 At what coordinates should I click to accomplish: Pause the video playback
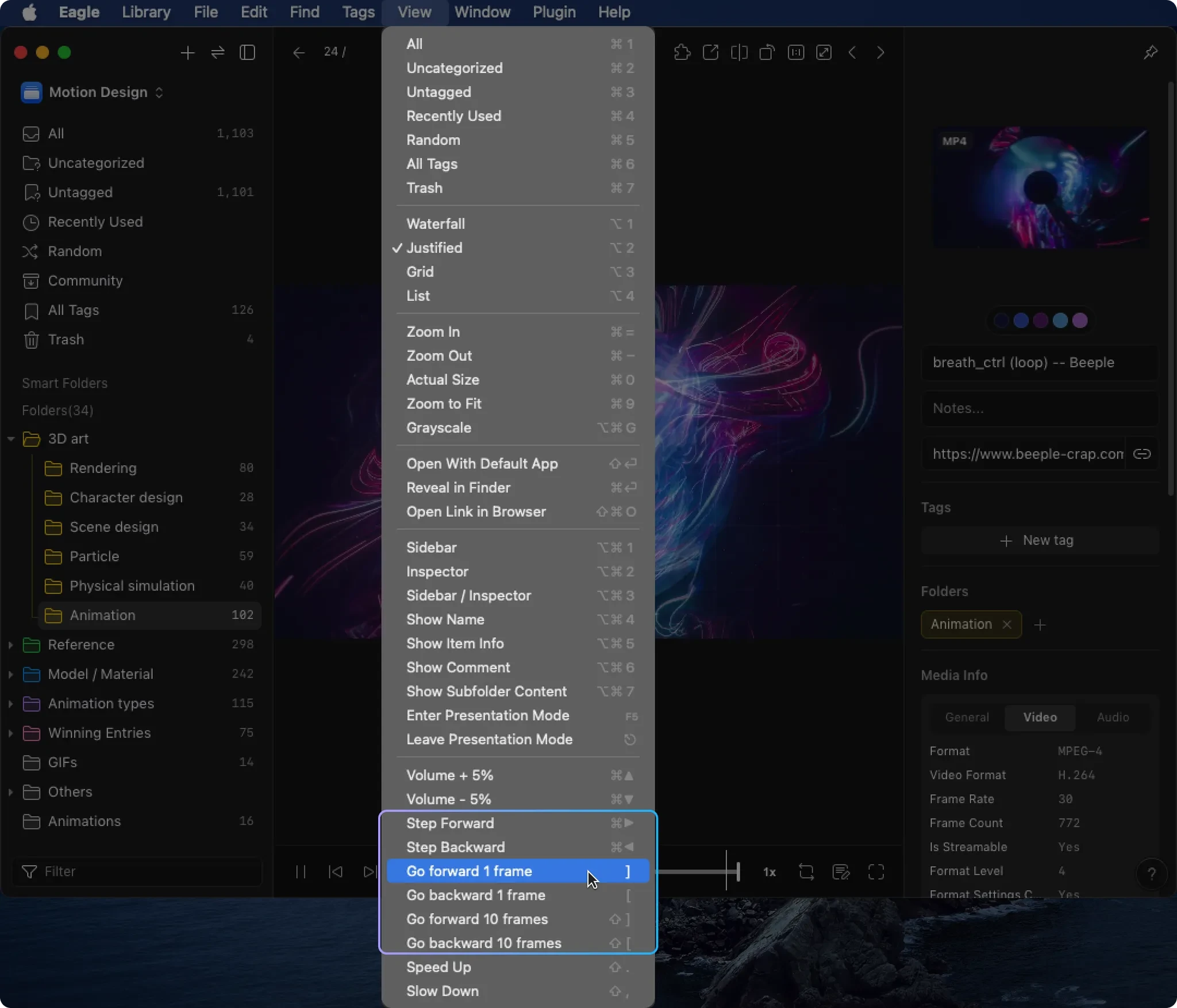click(300, 872)
